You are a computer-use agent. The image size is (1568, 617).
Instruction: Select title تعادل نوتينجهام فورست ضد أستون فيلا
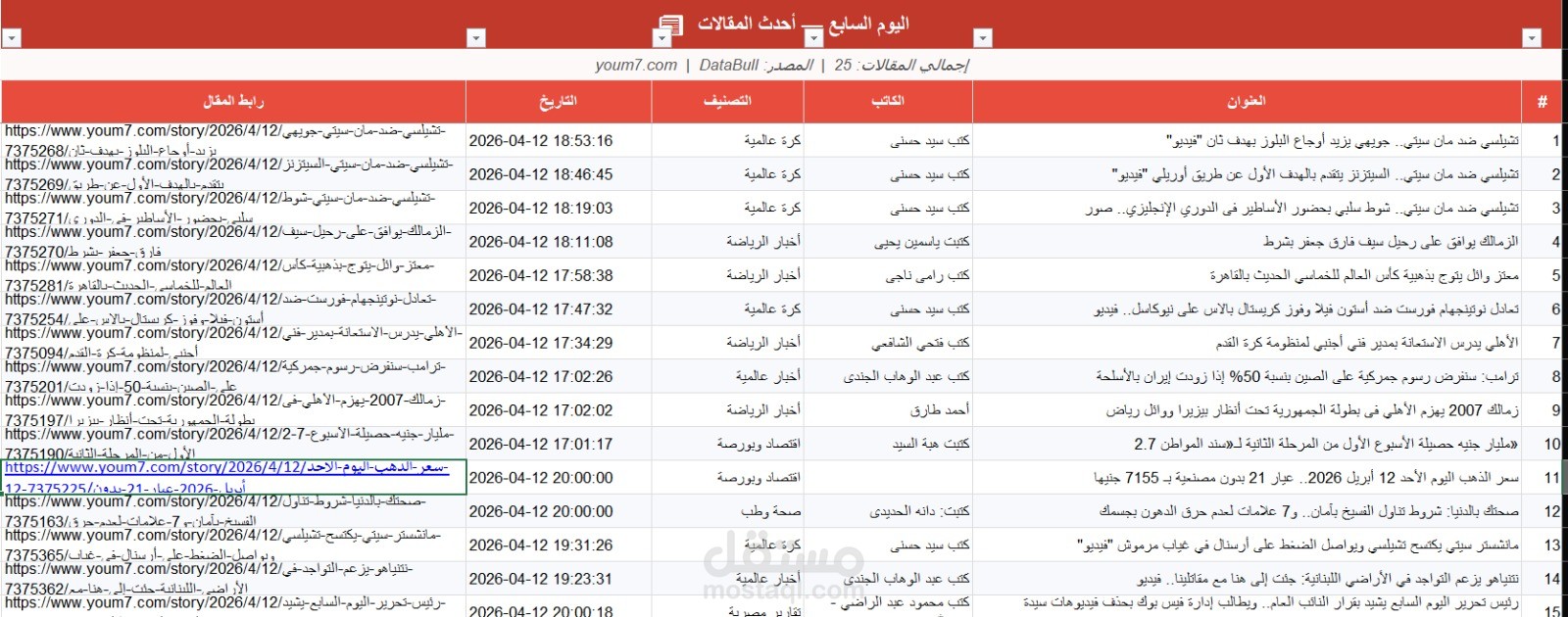[x=1247, y=308]
